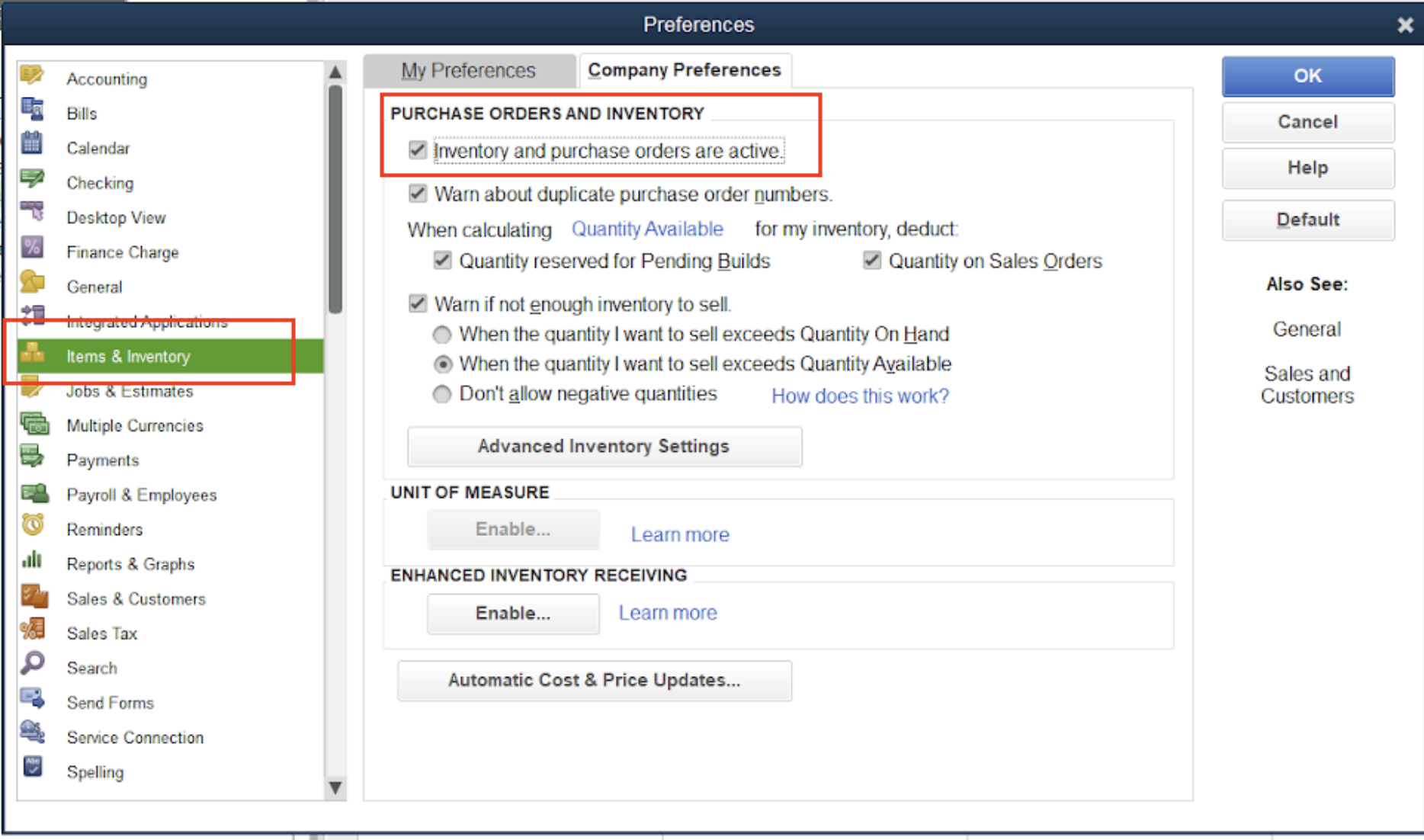Uncheck Inventory and purchase orders are active
The image size is (1424, 840).
tap(417, 150)
